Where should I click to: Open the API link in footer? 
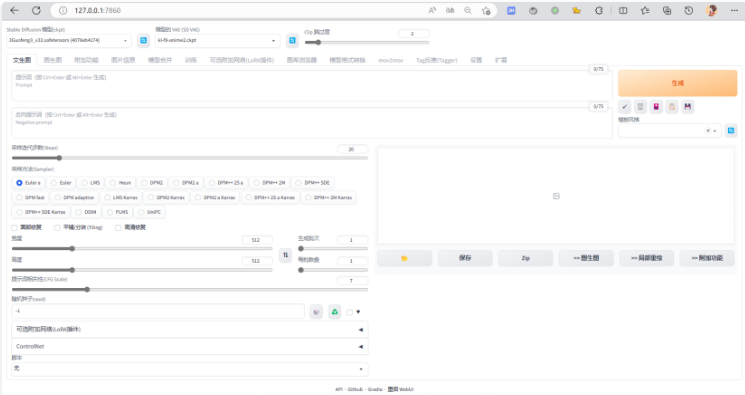[339, 389]
